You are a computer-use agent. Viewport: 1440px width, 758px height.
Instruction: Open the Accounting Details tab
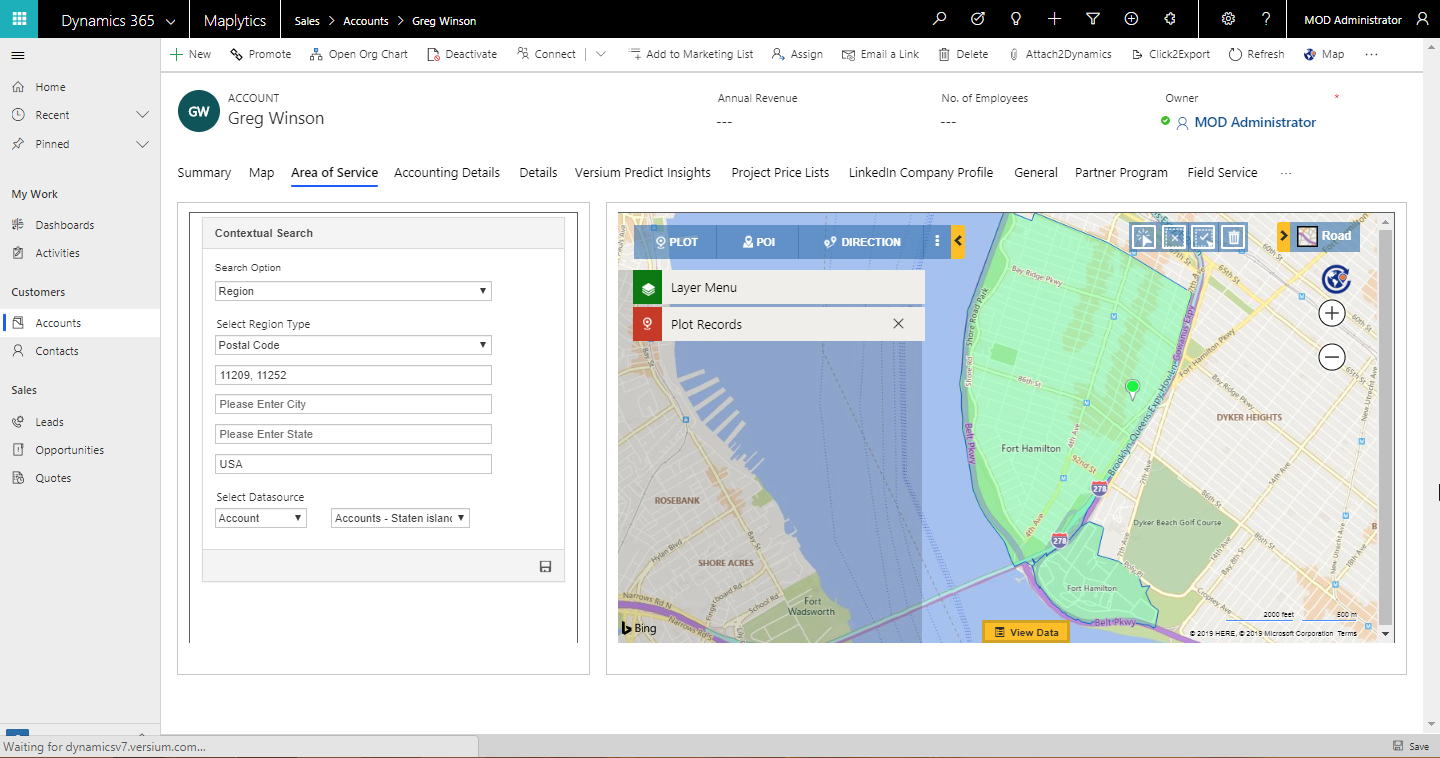pyautogui.click(x=447, y=173)
